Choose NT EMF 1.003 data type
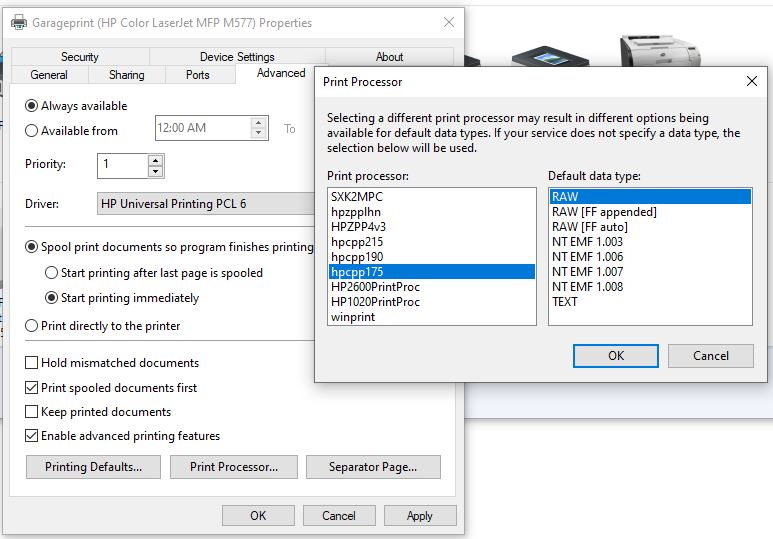This screenshot has width=773, height=539. (650, 242)
